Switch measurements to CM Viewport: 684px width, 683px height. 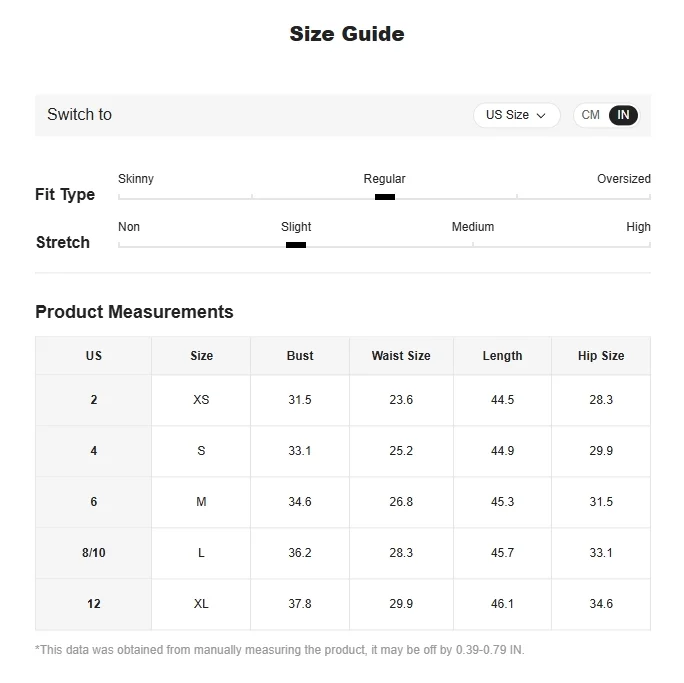[x=590, y=115]
